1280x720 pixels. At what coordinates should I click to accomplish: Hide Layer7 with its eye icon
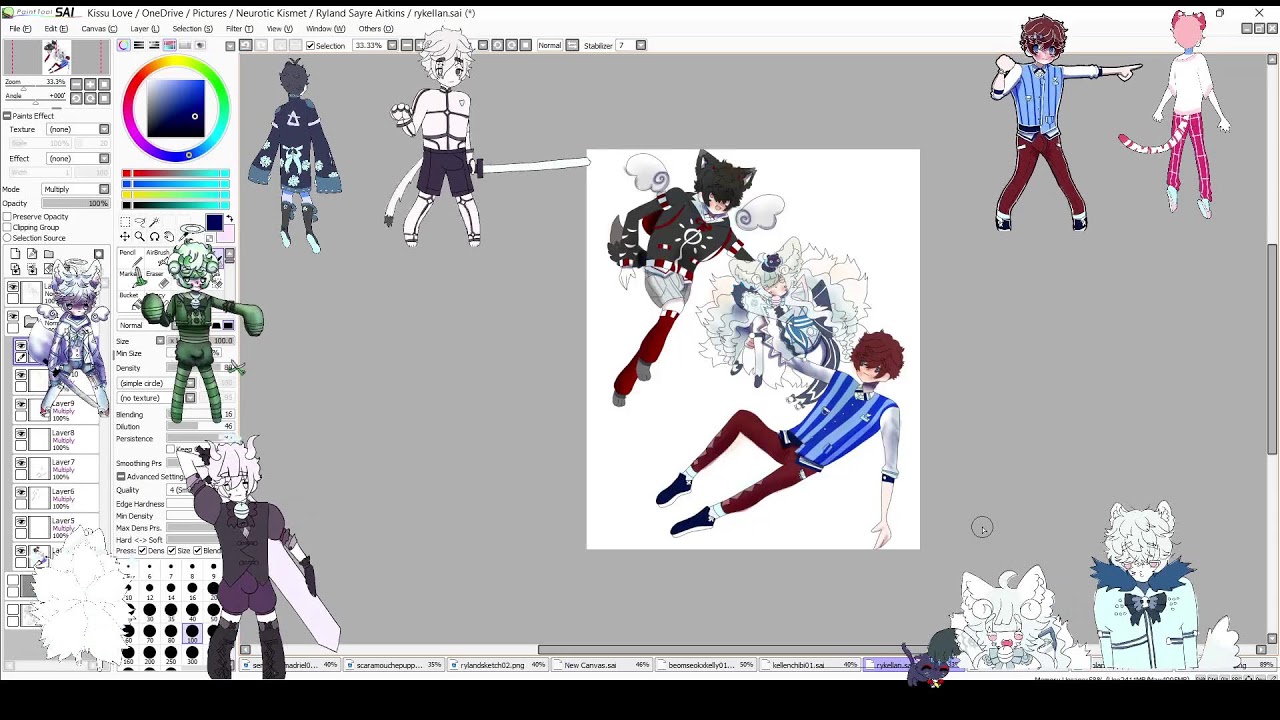click(21, 463)
